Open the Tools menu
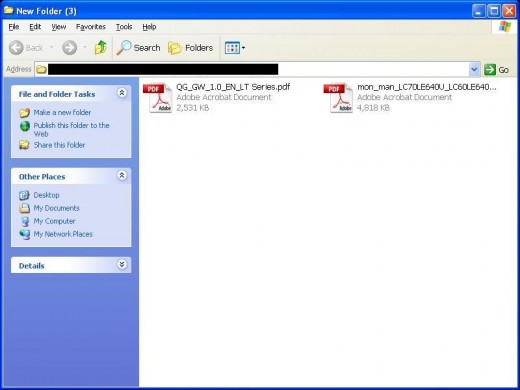The image size is (520, 390). [124, 27]
